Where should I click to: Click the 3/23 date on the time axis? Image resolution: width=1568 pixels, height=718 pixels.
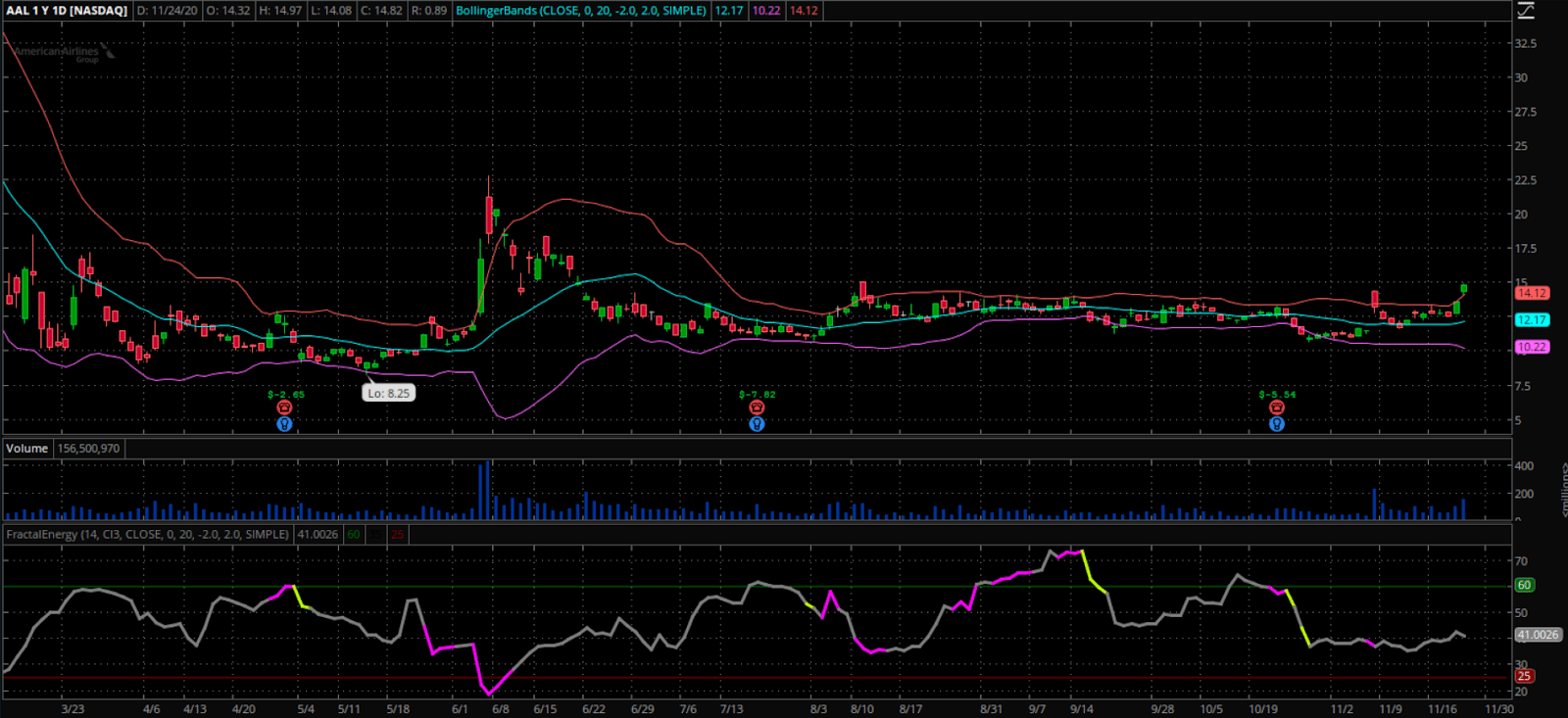coord(73,709)
